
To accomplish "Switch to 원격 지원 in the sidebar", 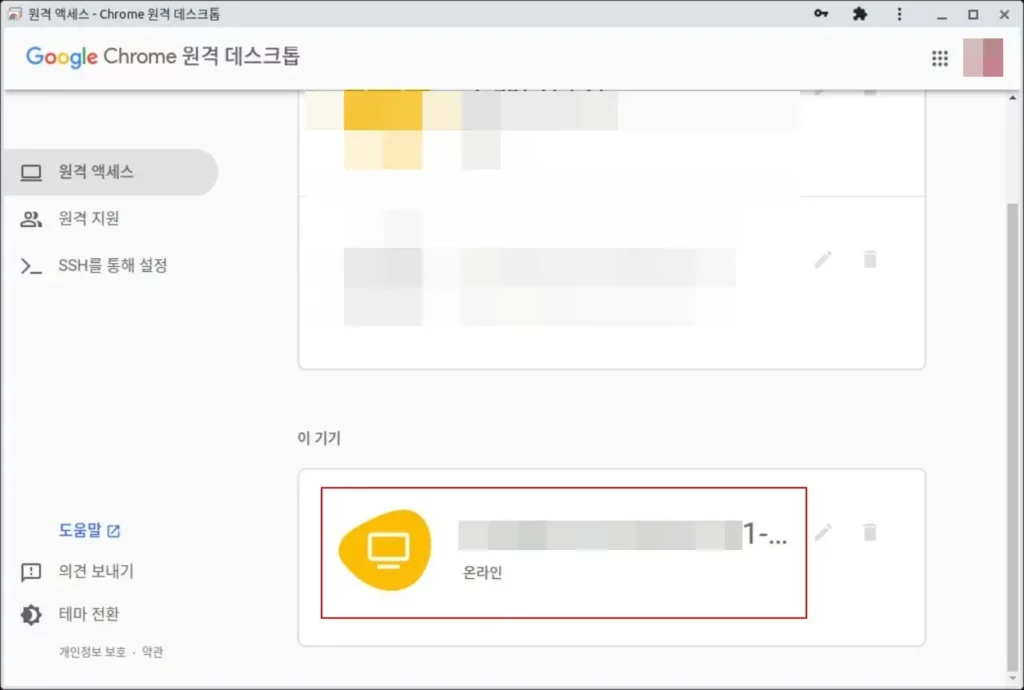I will [x=89, y=219].
